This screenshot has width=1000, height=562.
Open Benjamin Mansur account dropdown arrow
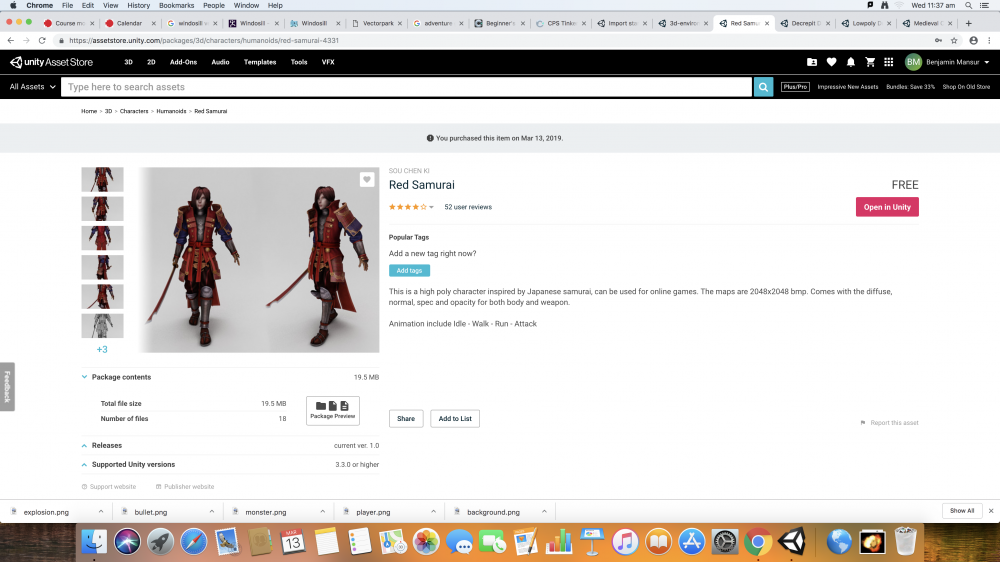coord(987,63)
